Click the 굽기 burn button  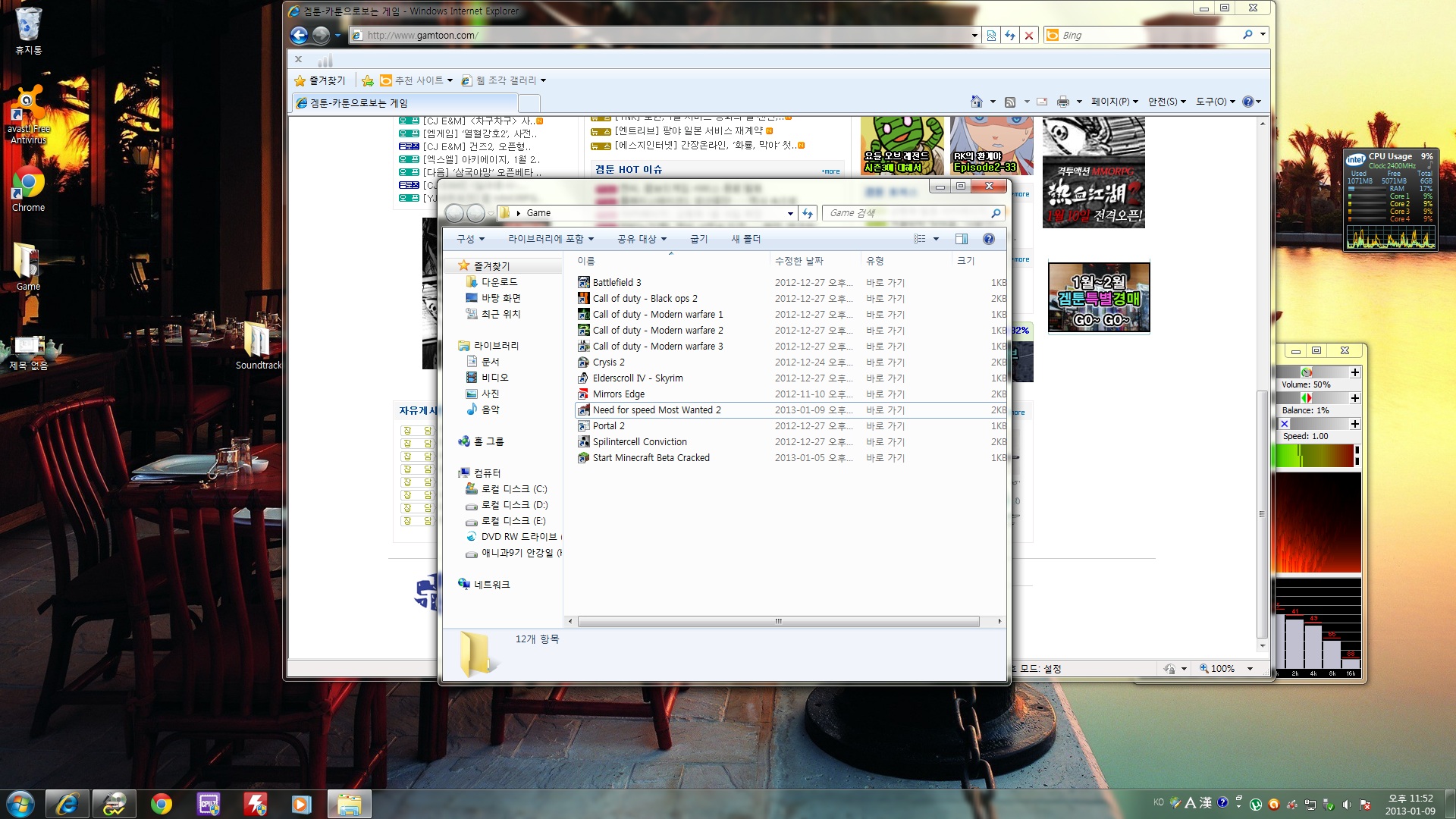point(698,239)
